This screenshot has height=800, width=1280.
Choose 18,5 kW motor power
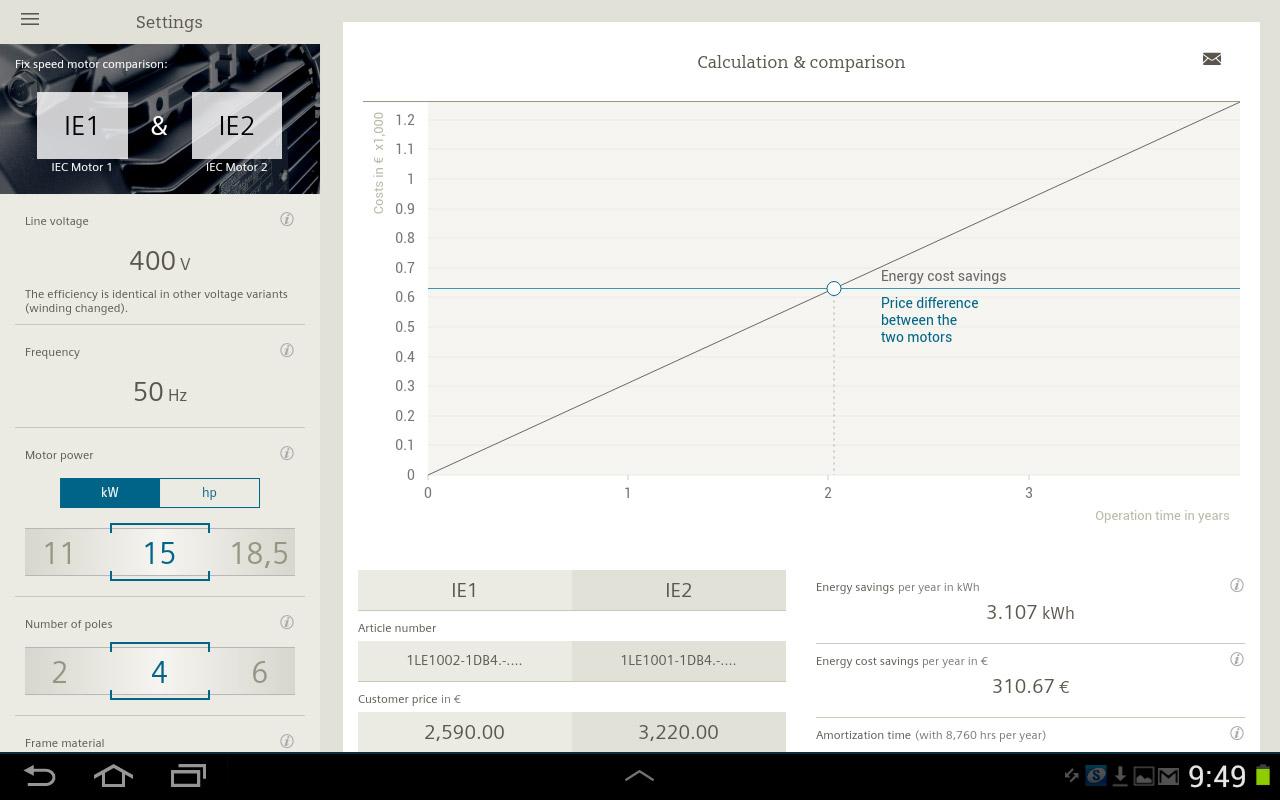click(259, 553)
